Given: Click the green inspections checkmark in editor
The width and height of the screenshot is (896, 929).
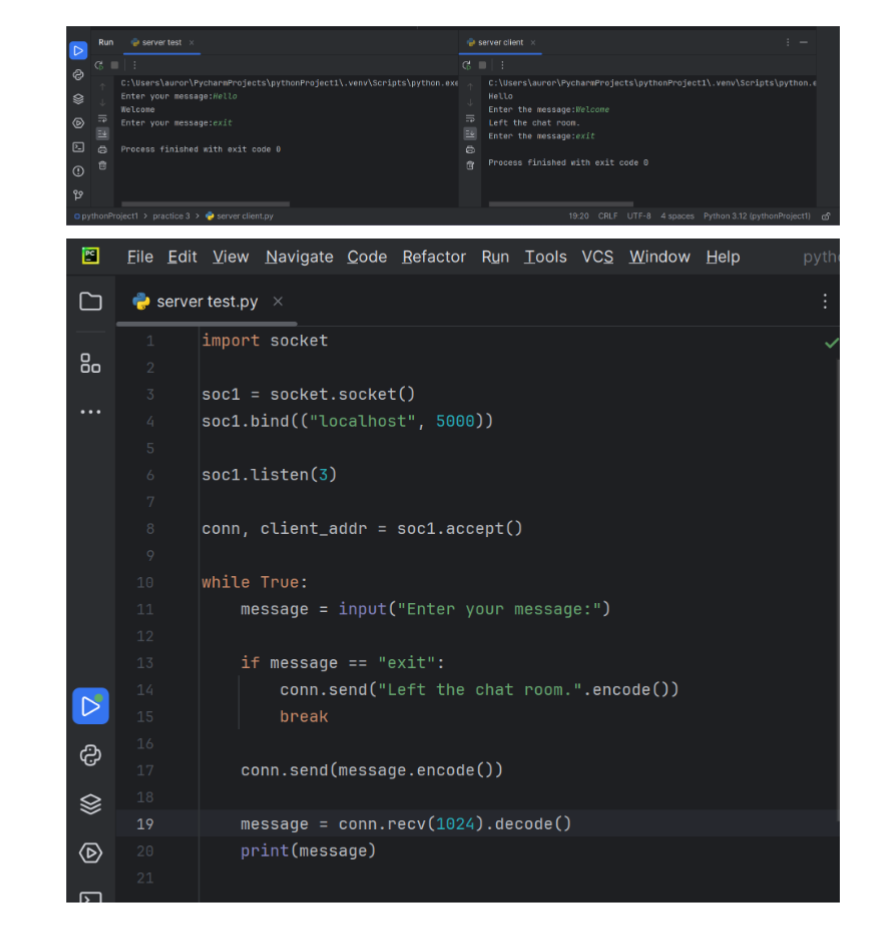Looking at the screenshot, I should pos(831,343).
